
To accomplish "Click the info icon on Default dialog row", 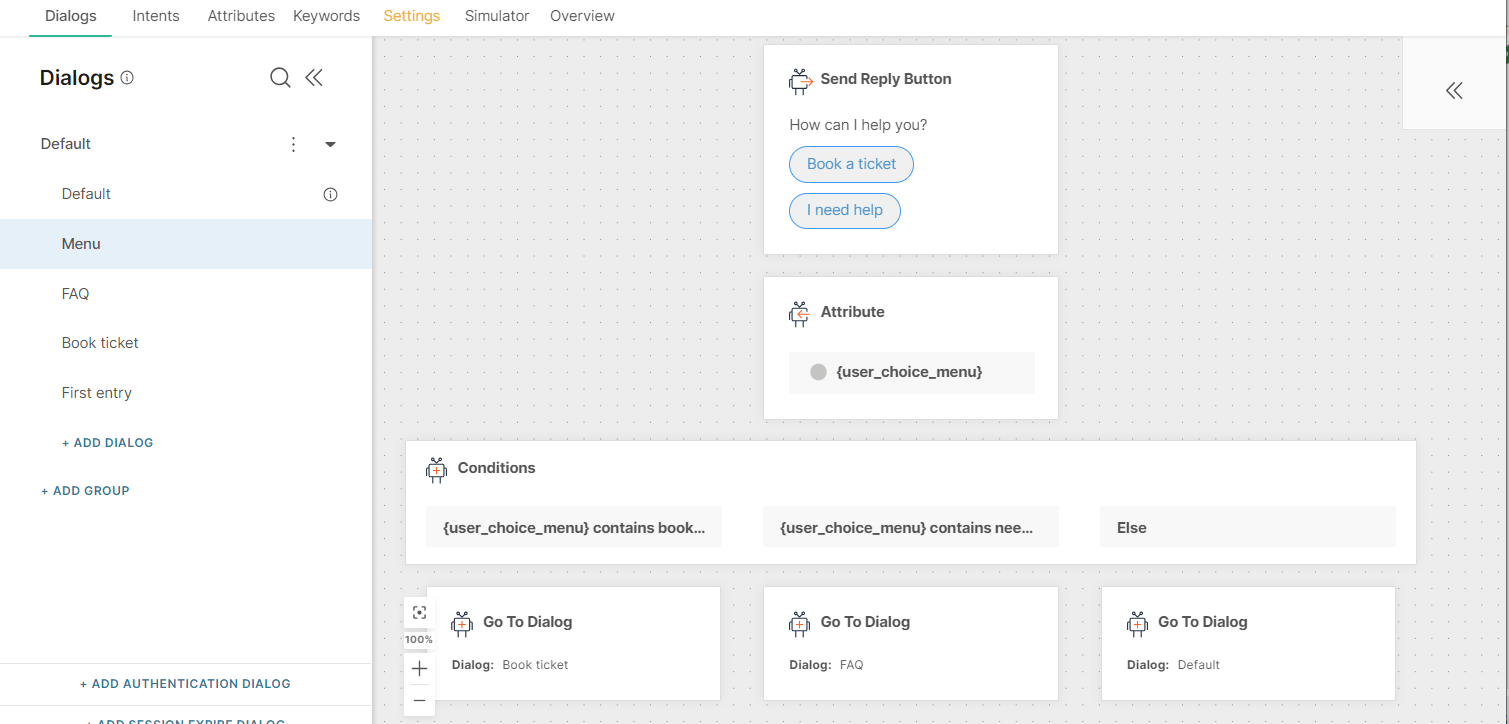I will tap(331, 194).
